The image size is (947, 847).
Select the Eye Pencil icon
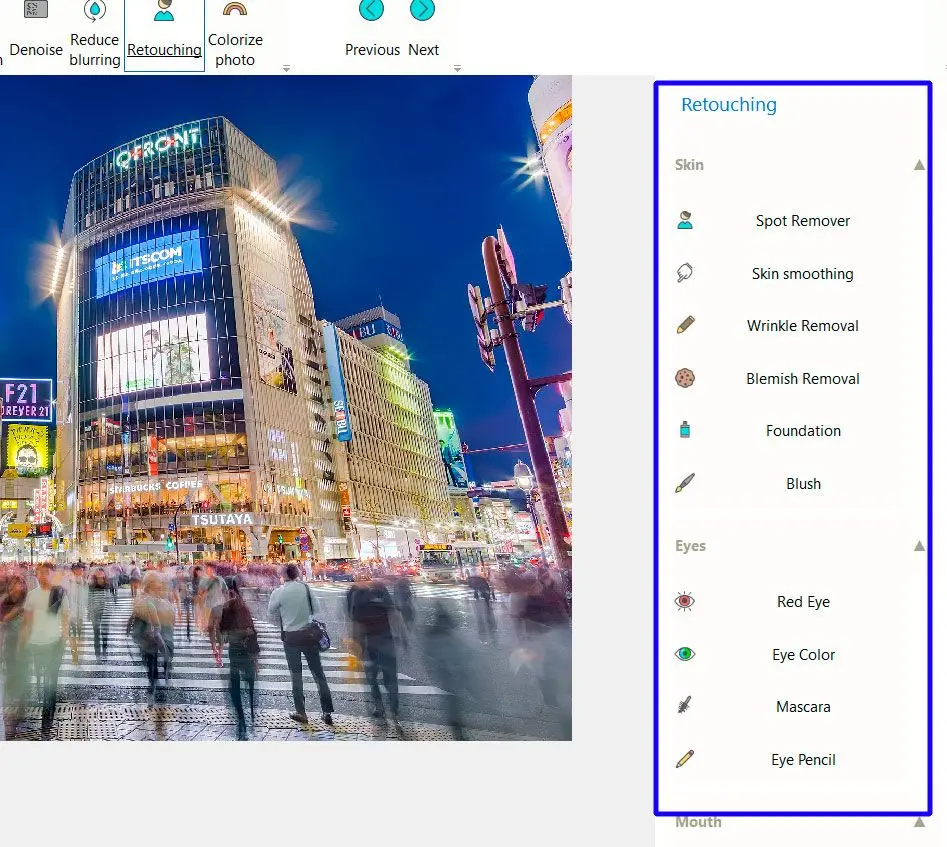point(685,759)
